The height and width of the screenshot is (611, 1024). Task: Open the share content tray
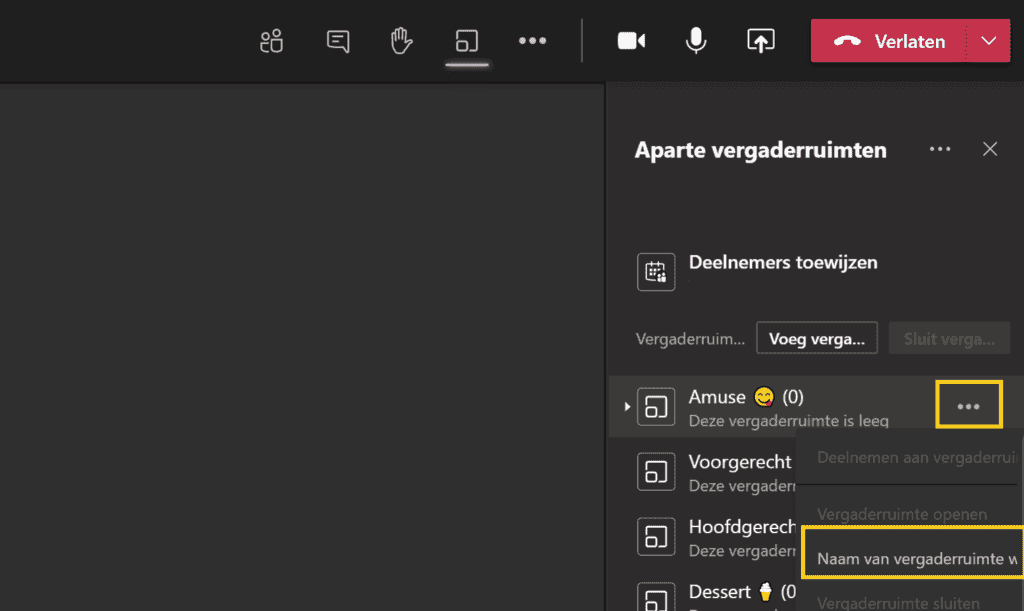(x=761, y=40)
